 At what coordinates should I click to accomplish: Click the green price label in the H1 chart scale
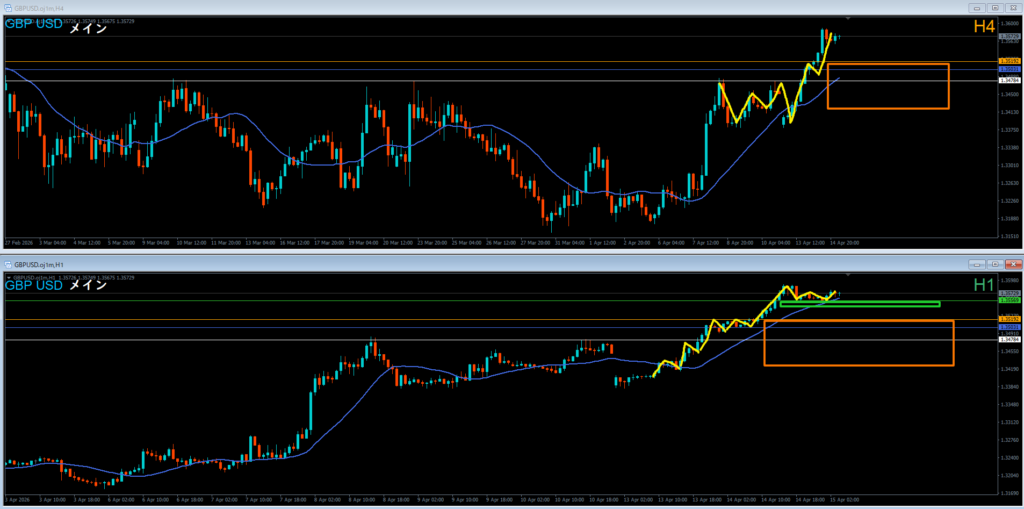(x=1010, y=301)
